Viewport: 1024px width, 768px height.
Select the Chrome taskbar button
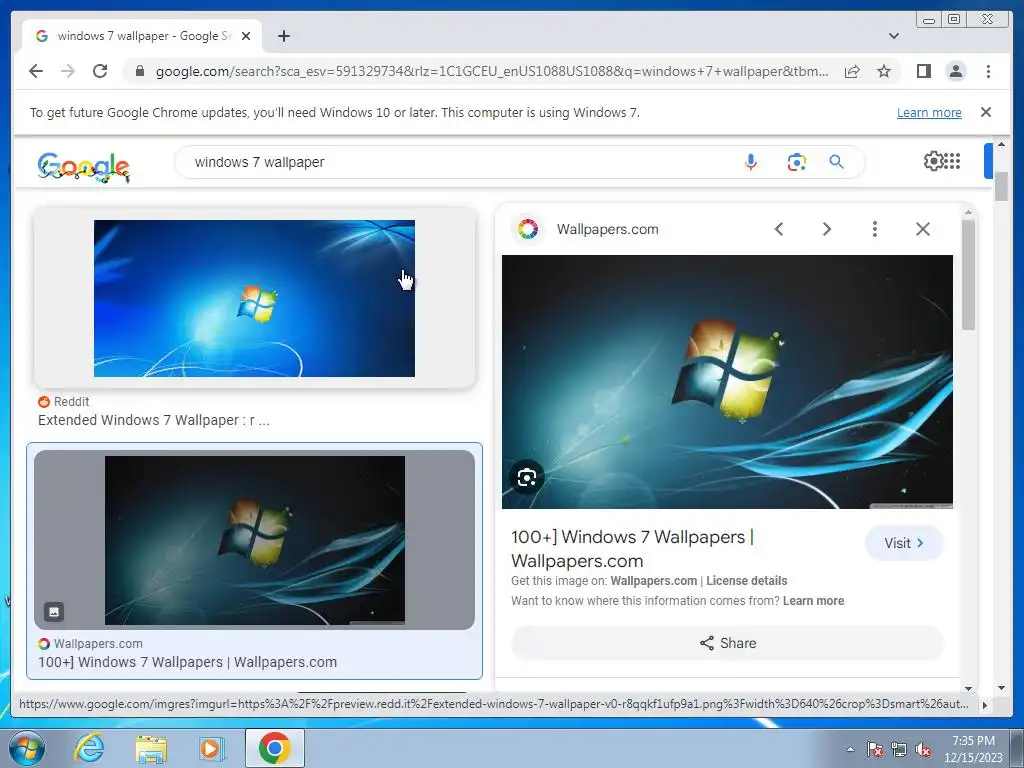[x=275, y=748]
